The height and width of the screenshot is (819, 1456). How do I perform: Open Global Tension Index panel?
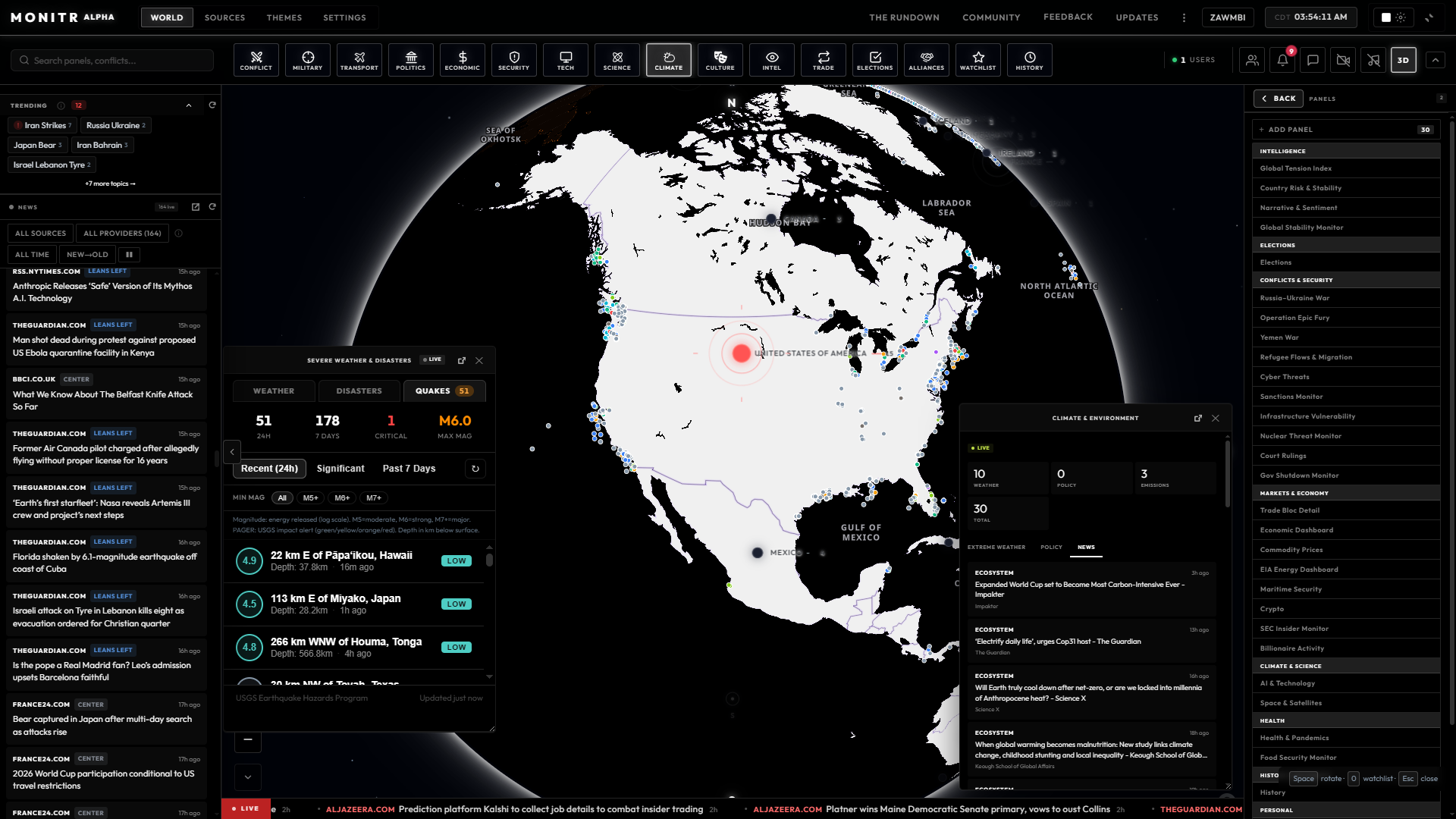1346,168
